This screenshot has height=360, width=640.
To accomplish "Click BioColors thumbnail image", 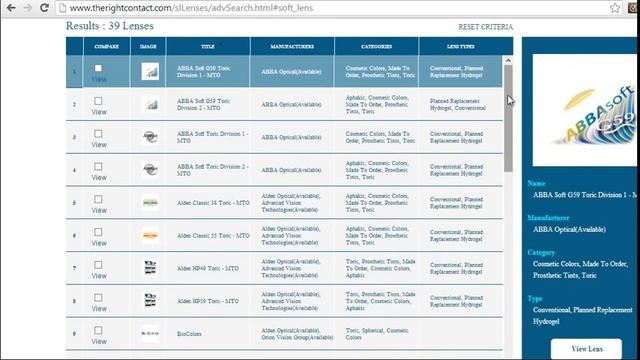I will [150, 333].
